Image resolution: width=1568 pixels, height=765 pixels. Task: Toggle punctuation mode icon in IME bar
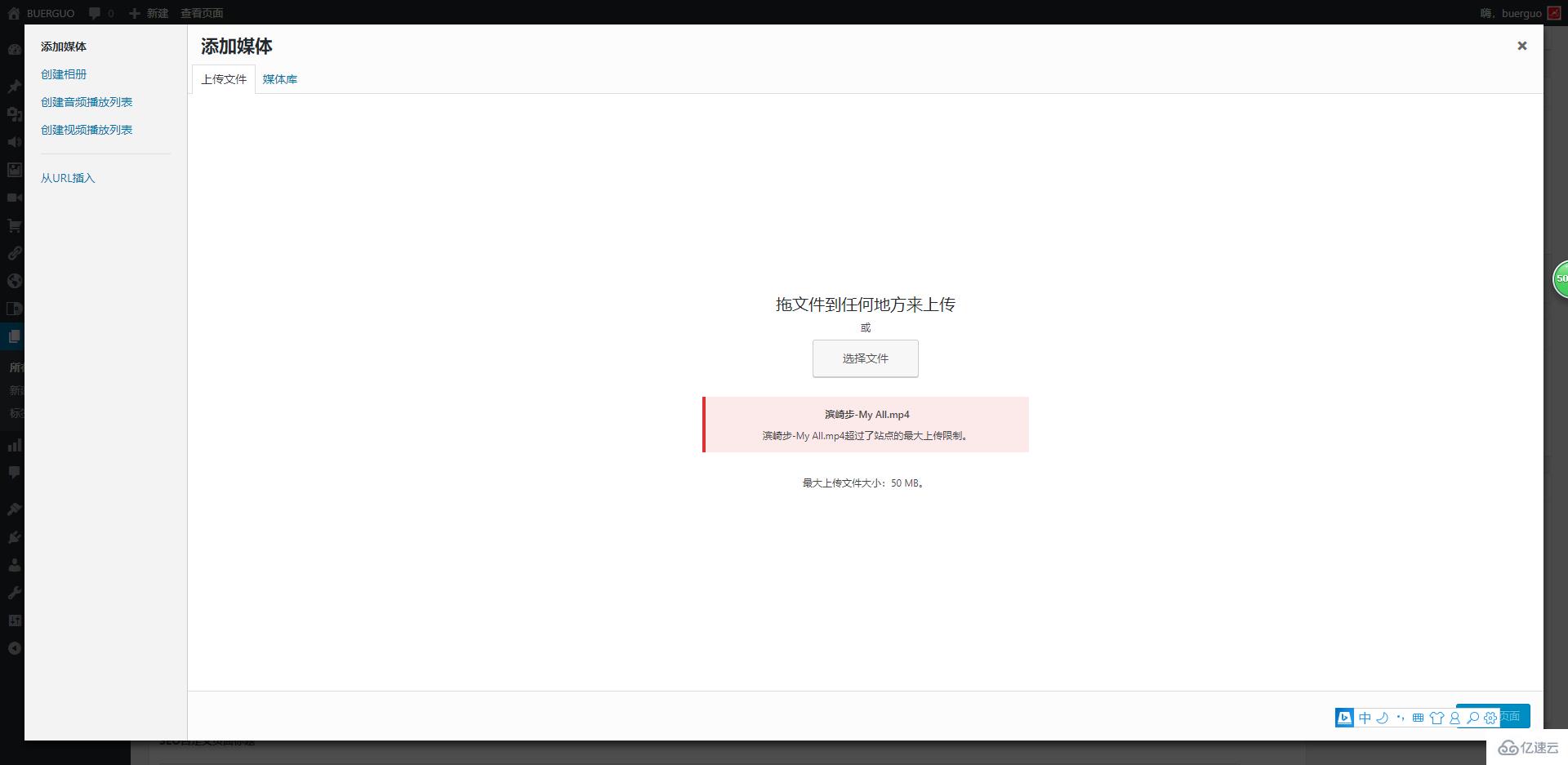click(1400, 718)
